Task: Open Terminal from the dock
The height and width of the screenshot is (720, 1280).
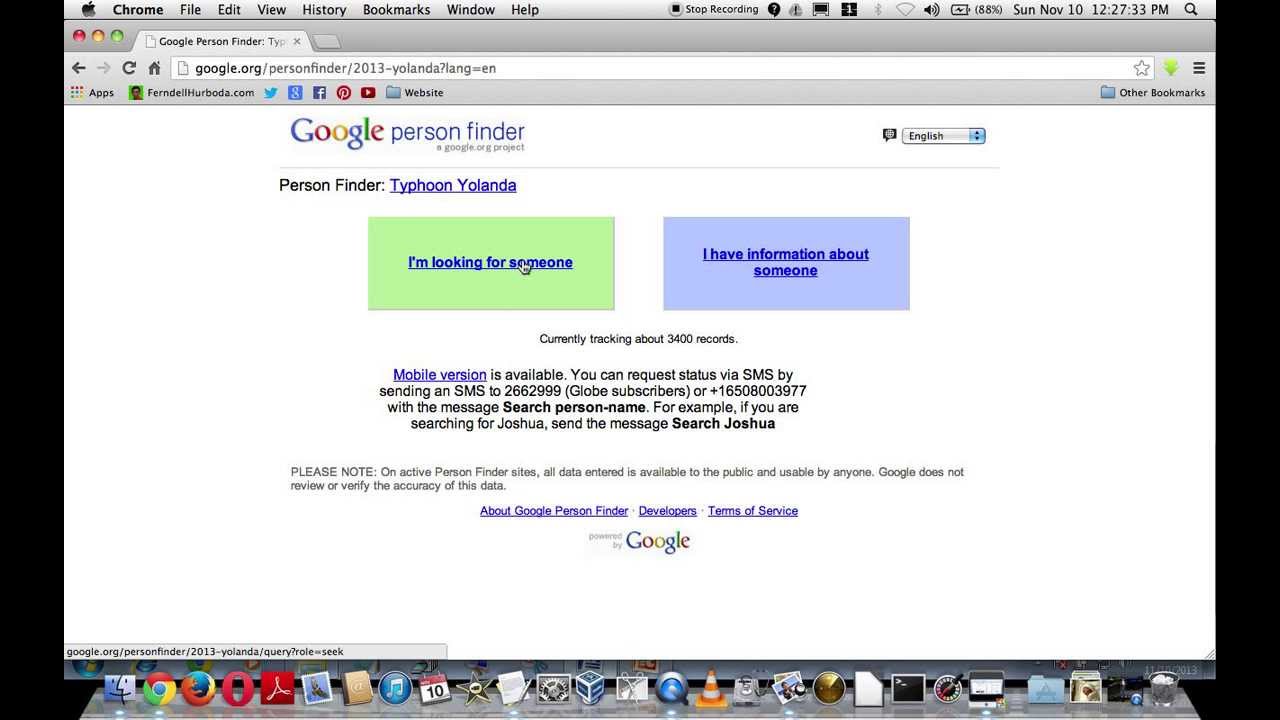Action: 909,688
